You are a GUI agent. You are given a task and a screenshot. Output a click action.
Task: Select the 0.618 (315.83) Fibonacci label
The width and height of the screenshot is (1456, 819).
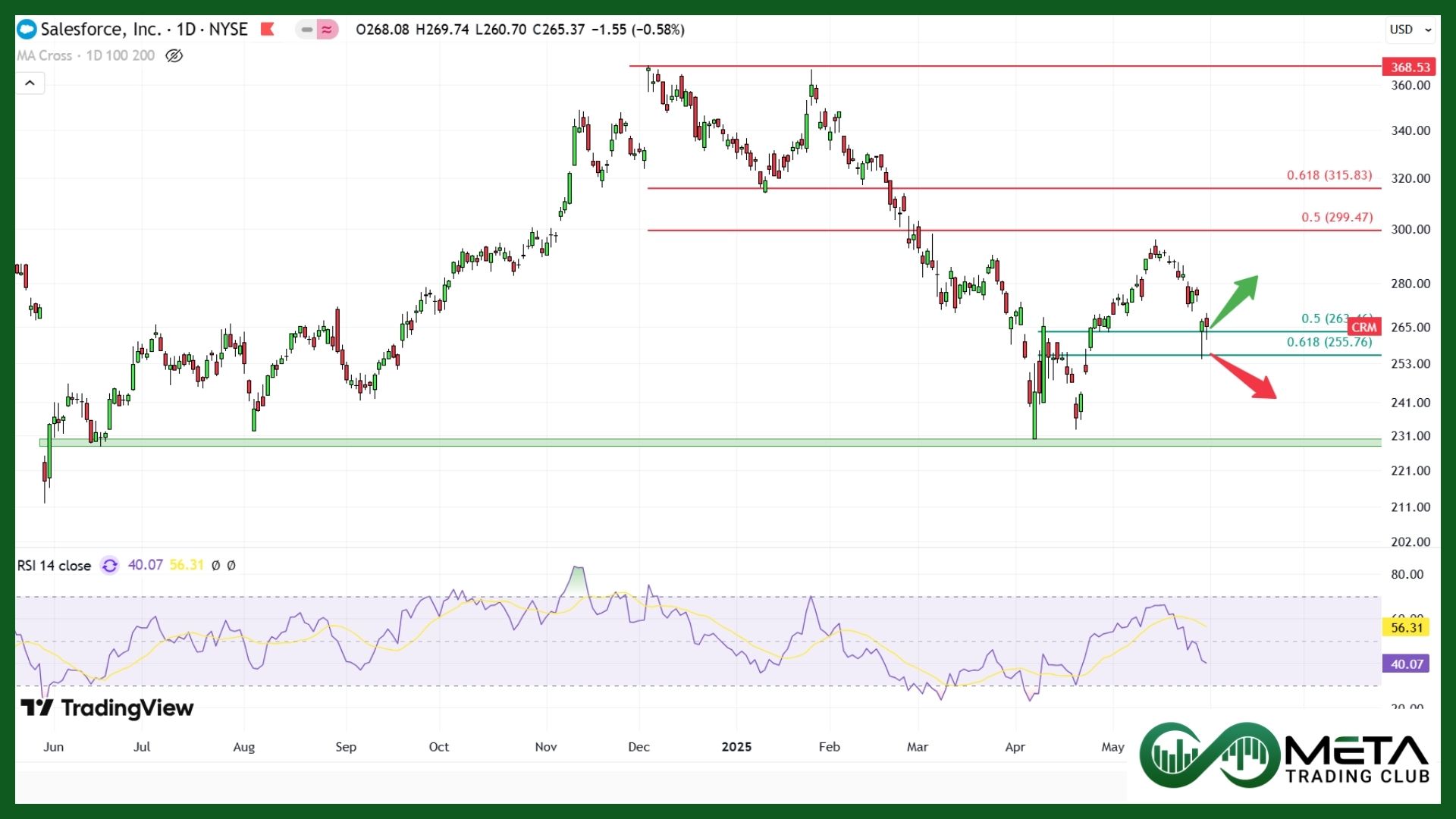tap(1329, 175)
